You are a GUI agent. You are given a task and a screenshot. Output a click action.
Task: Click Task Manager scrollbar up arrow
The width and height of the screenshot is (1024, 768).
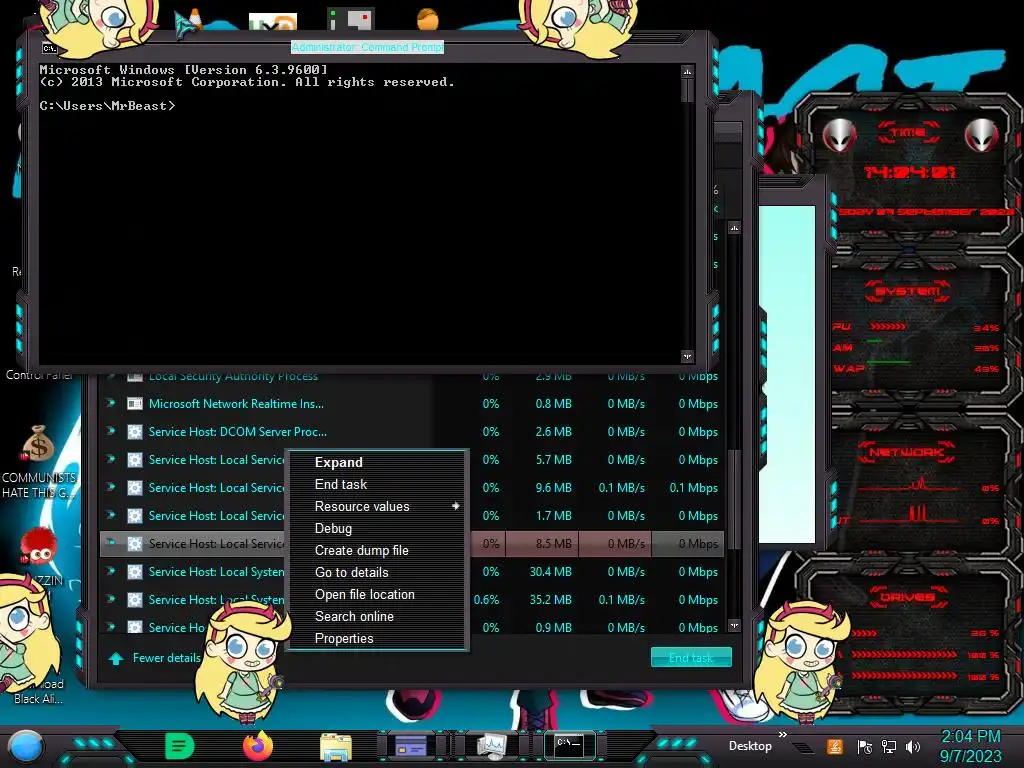tap(734, 228)
